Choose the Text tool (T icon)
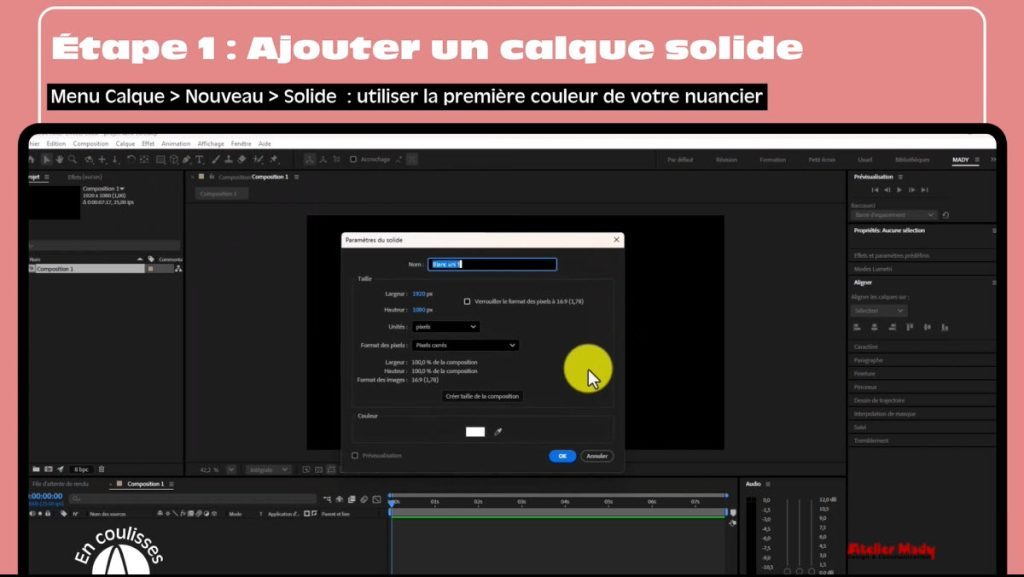This screenshot has width=1024, height=577. click(x=199, y=159)
